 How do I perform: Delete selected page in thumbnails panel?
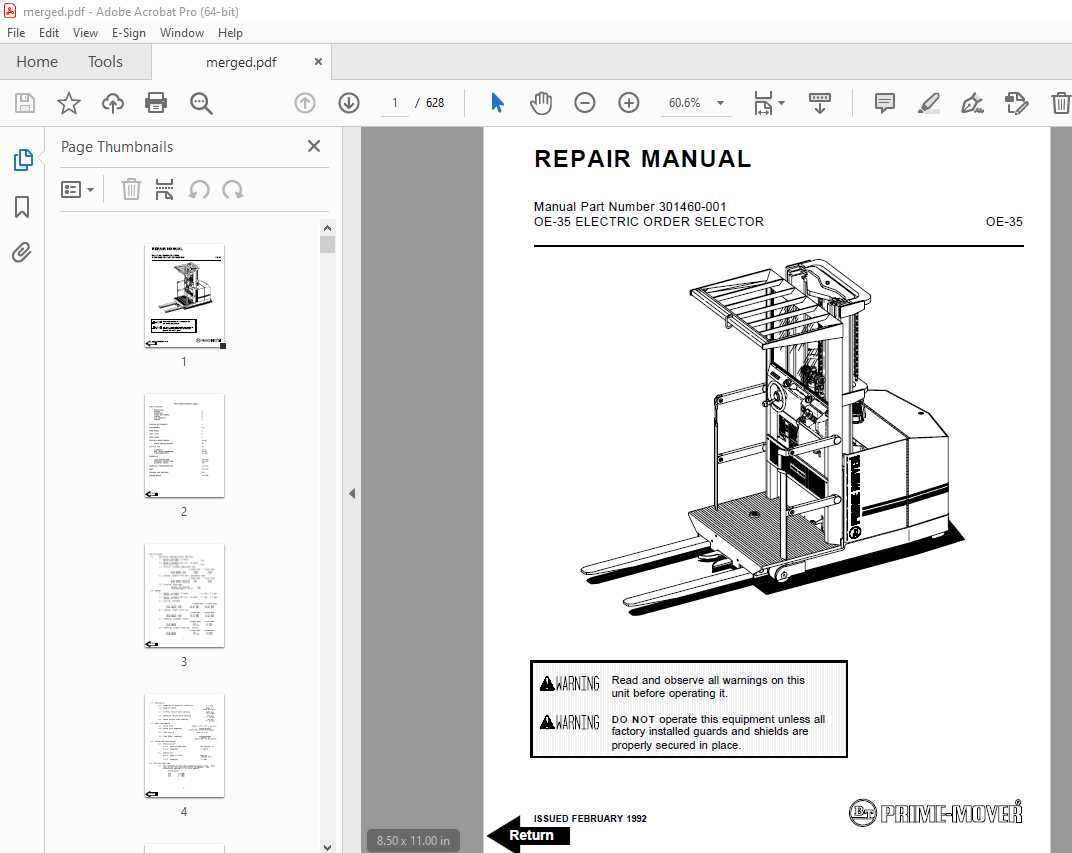131,189
